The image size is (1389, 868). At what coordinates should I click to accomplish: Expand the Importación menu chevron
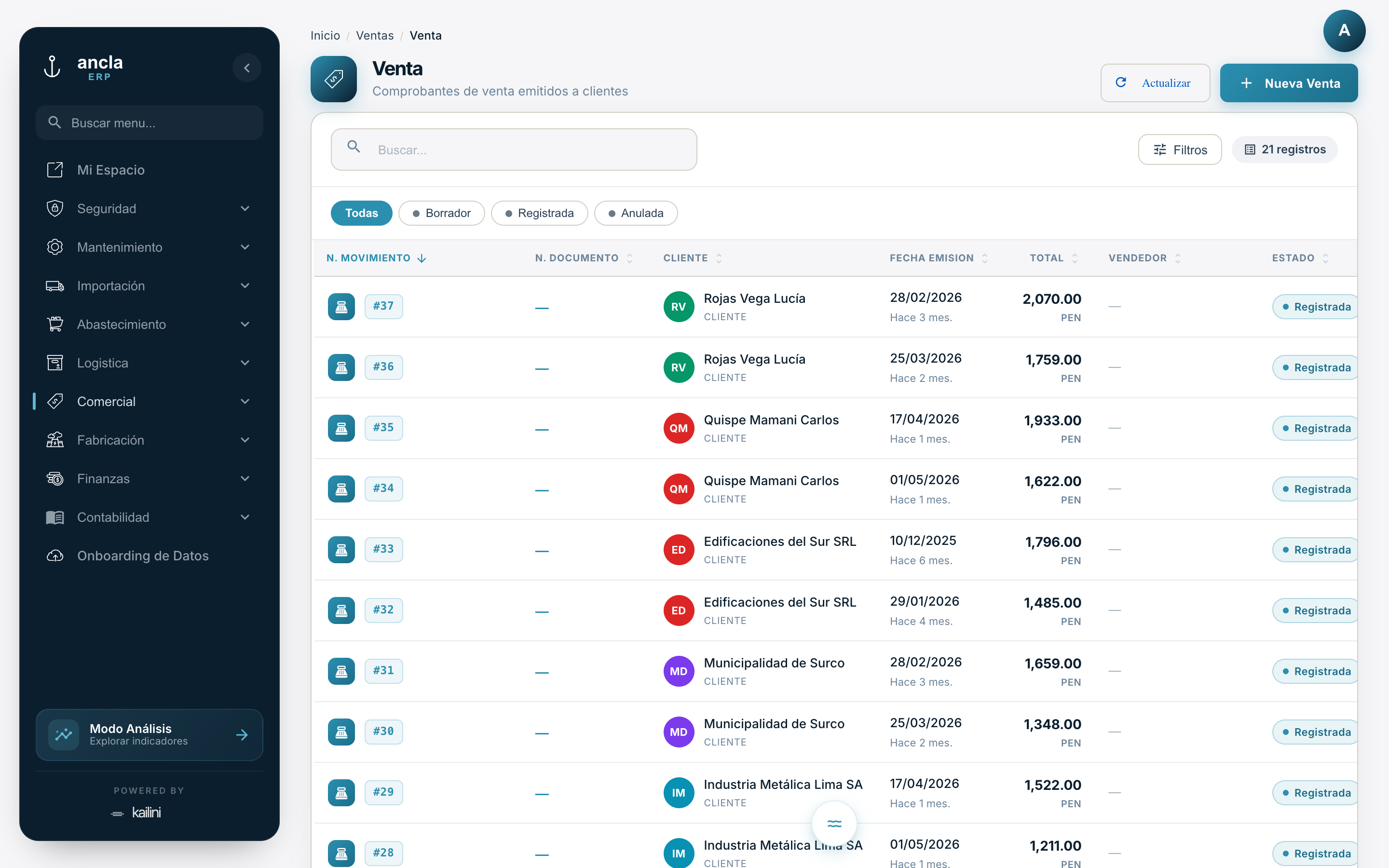tap(245, 285)
